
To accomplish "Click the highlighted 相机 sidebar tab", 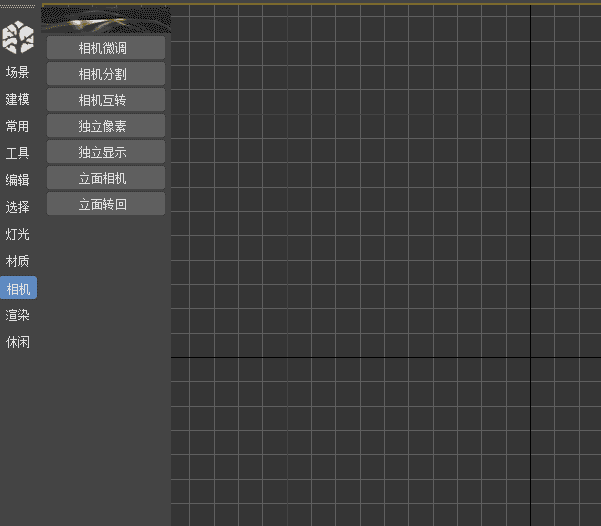I will tap(18, 289).
